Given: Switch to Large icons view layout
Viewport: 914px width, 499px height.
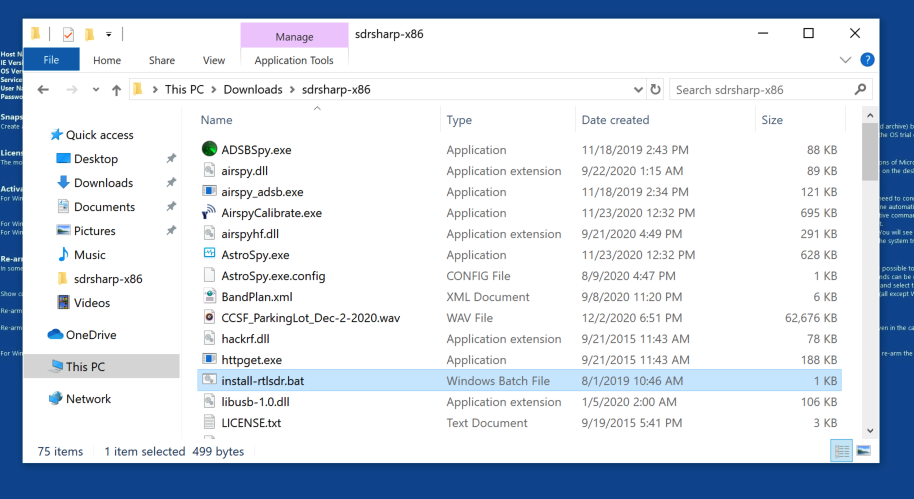Looking at the screenshot, I should click(x=863, y=451).
